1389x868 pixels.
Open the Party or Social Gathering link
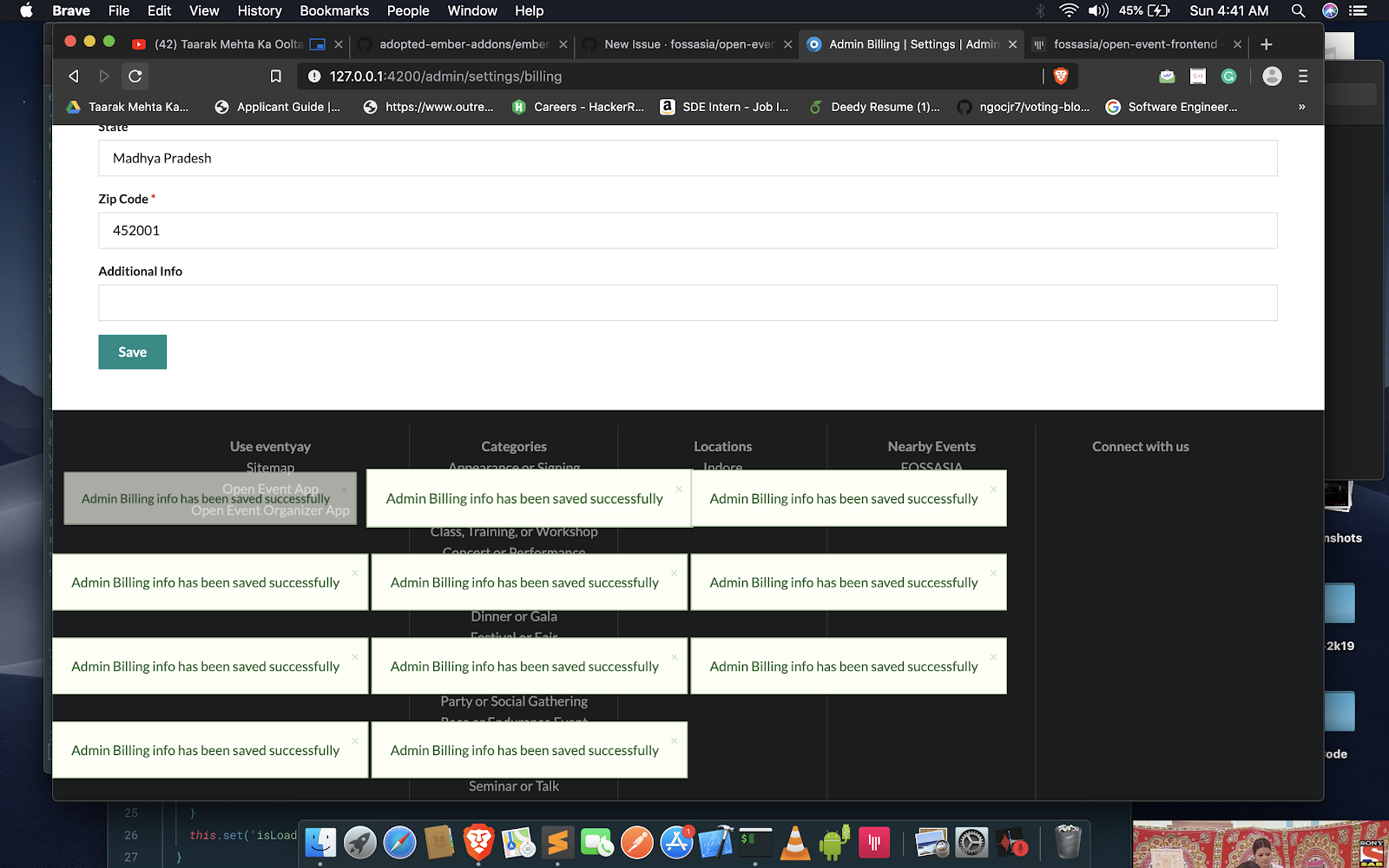click(x=514, y=701)
